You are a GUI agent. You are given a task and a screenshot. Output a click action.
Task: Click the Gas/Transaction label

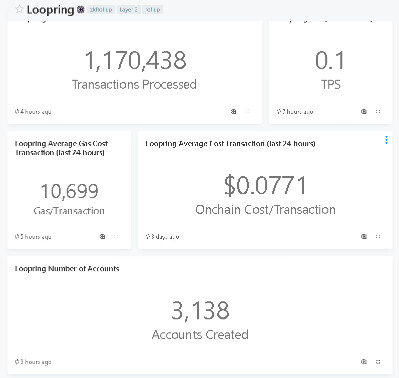pos(69,211)
